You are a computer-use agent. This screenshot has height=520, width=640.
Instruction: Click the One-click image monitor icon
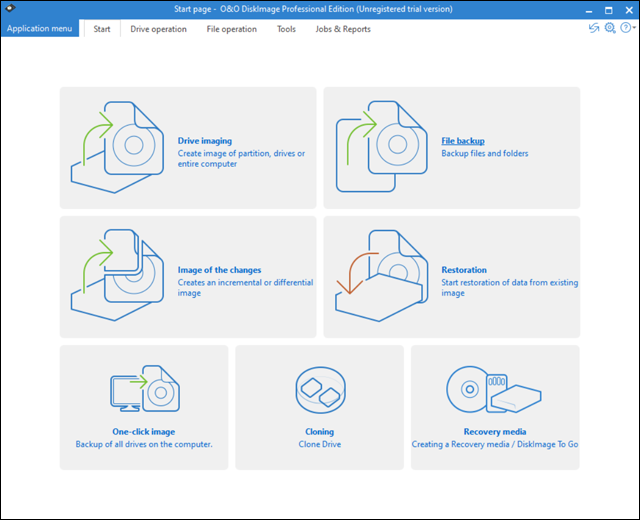pyautogui.click(x=145, y=389)
